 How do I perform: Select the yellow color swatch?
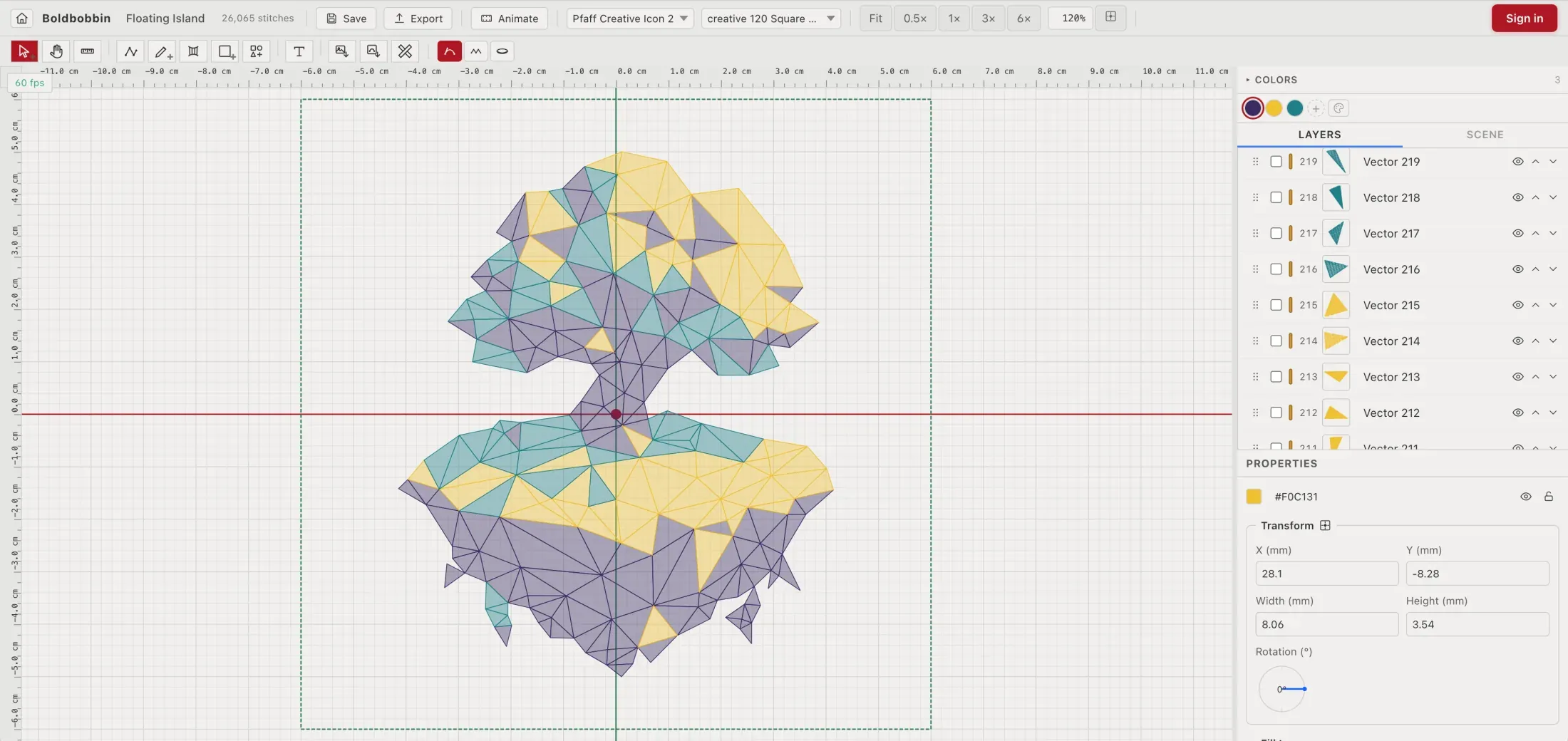coord(1274,108)
